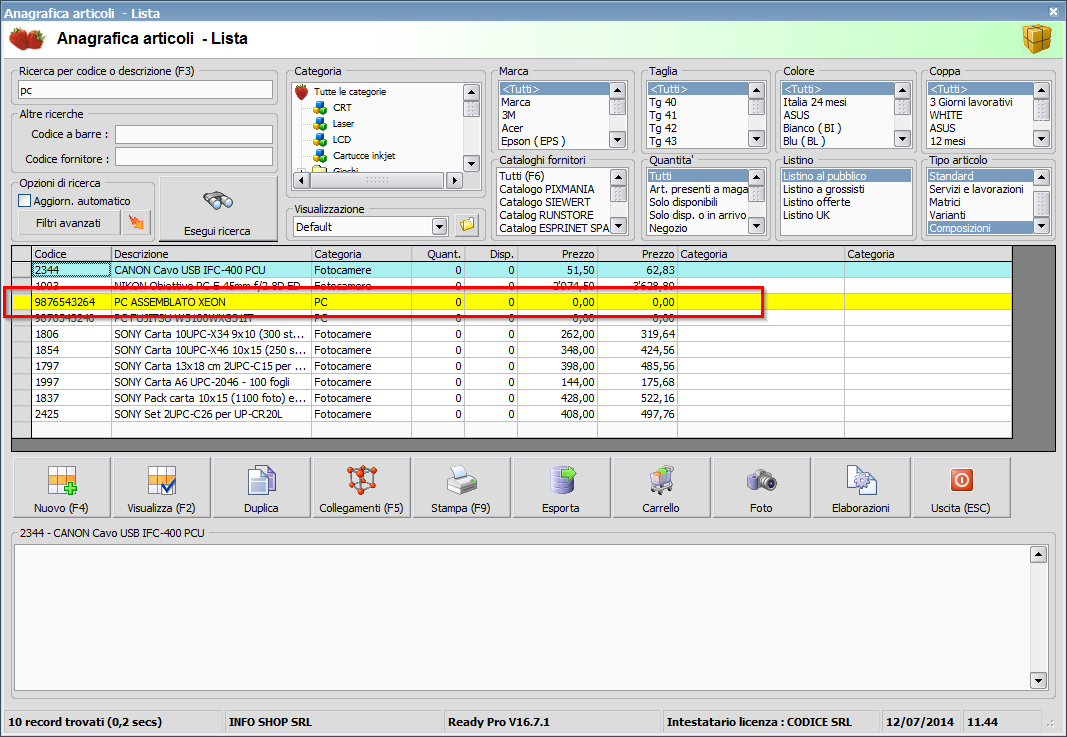The width and height of the screenshot is (1067, 737).
Task: Click the yellow boxes icon in header
Action: pyautogui.click(x=1036, y=39)
